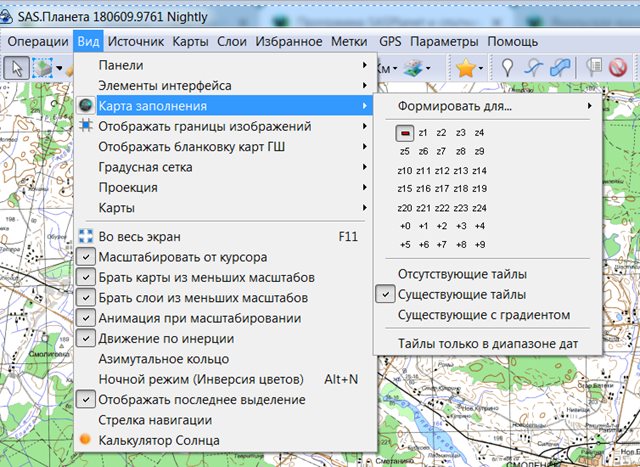The image size is (640, 467).
Task: Select the arrow cursor tool in toolbar
Action: click(17, 68)
